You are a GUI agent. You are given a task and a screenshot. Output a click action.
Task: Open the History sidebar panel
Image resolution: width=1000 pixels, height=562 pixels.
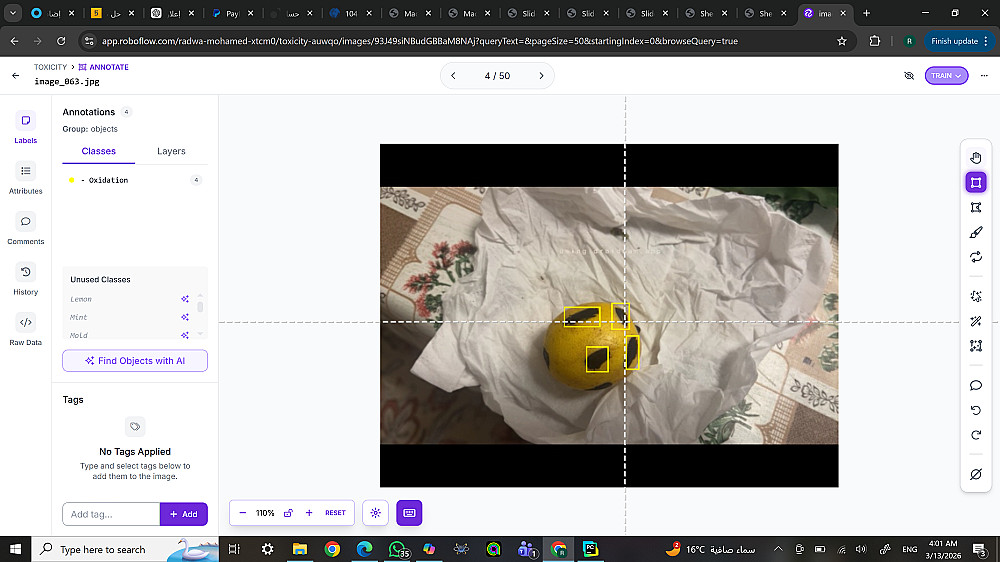[26, 279]
